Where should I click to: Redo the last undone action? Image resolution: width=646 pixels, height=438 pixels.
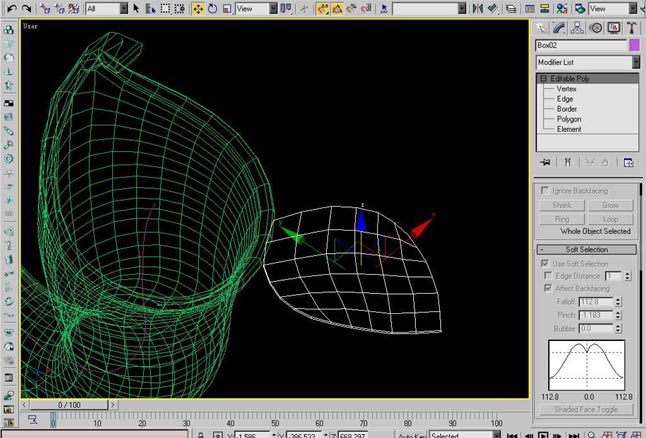click(x=26, y=8)
